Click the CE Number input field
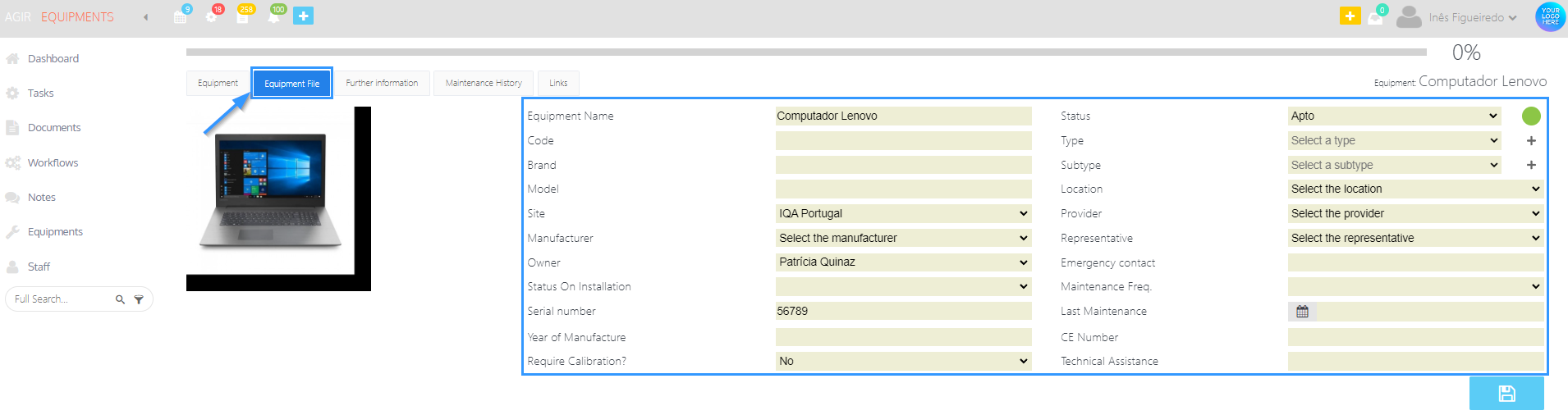The width and height of the screenshot is (1568, 415). (x=1416, y=338)
